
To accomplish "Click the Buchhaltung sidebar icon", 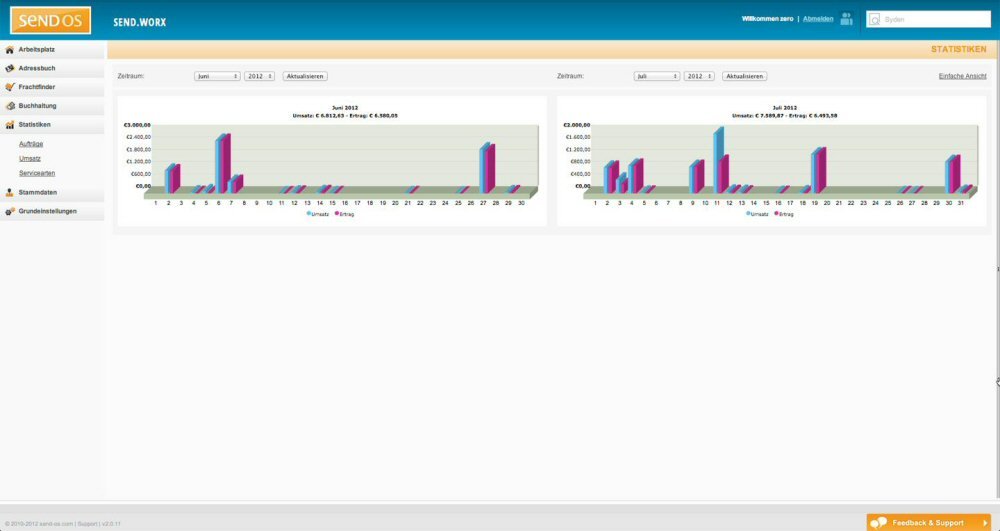I will coord(10,106).
